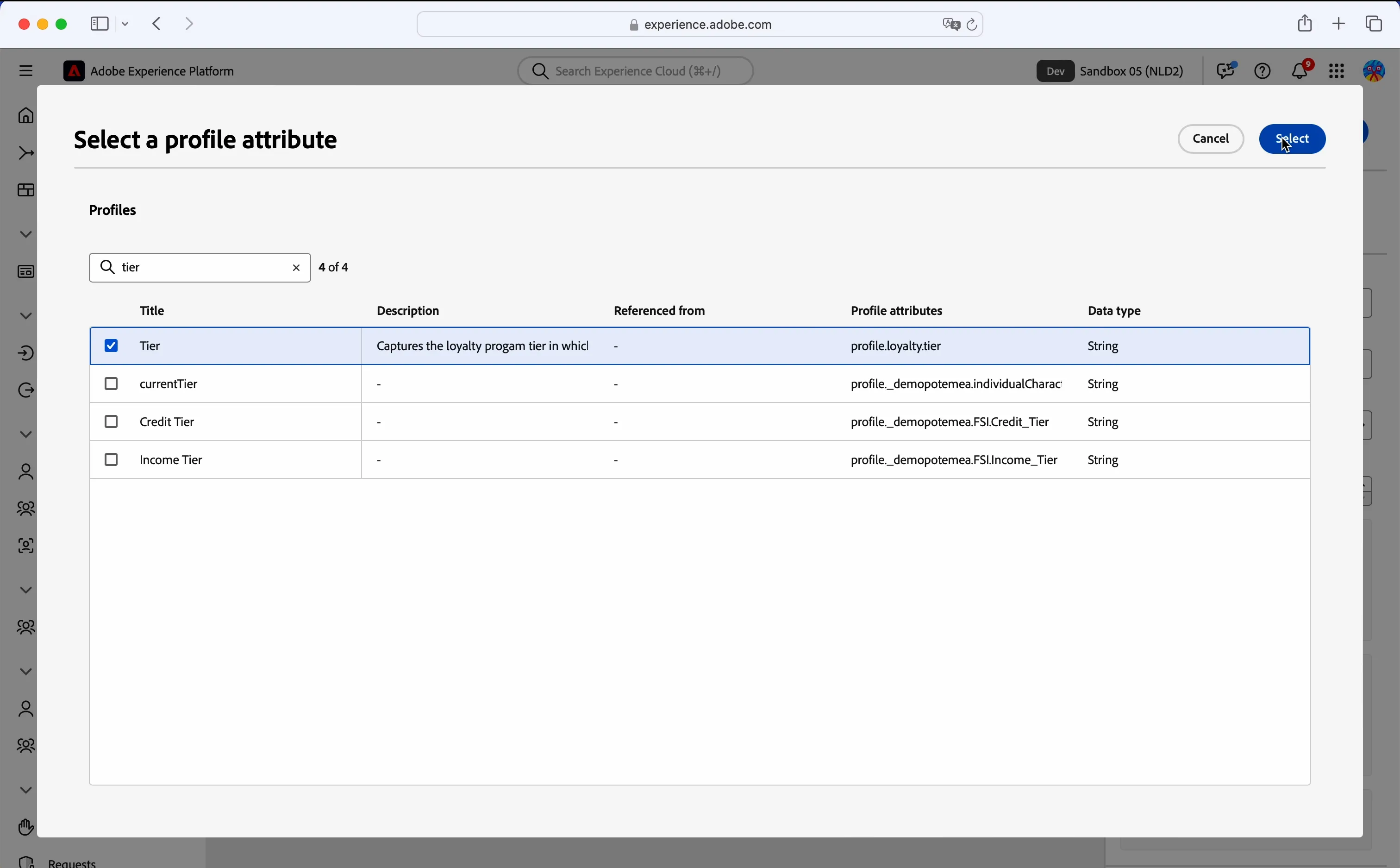Focus the Search Experience Cloud field
This screenshot has height=868, width=1400.
[636, 70]
